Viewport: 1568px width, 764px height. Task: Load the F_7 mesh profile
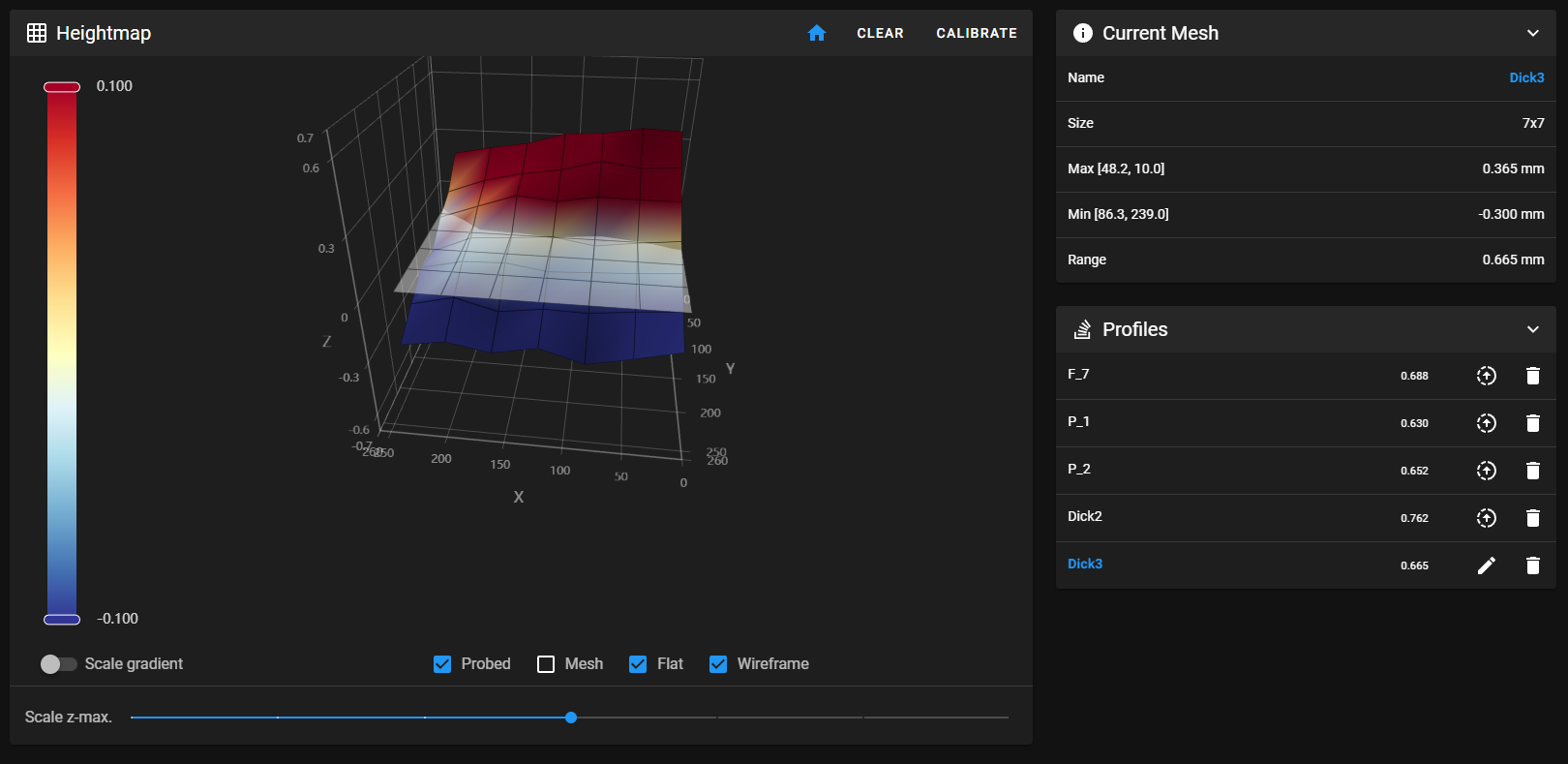coord(1487,376)
